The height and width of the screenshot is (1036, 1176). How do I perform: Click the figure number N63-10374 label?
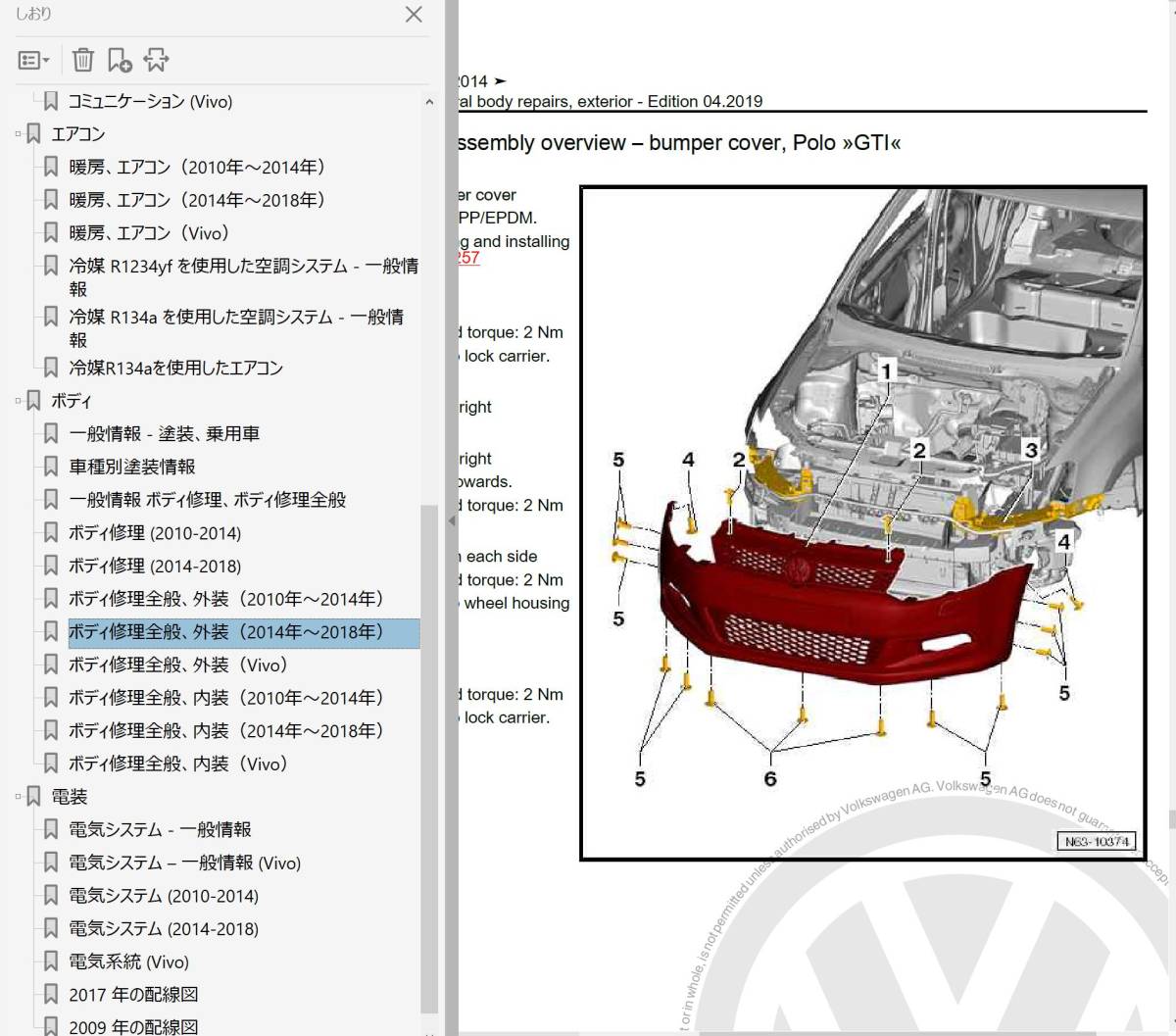coord(1098,841)
